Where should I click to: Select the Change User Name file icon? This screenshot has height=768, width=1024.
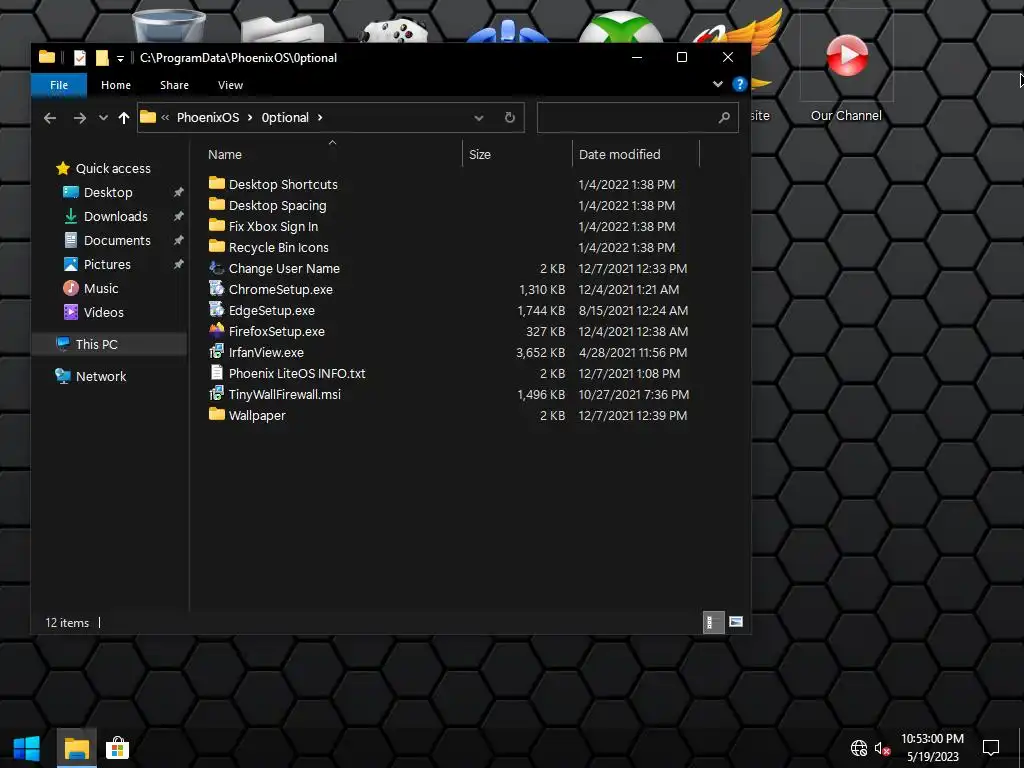click(x=217, y=268)
